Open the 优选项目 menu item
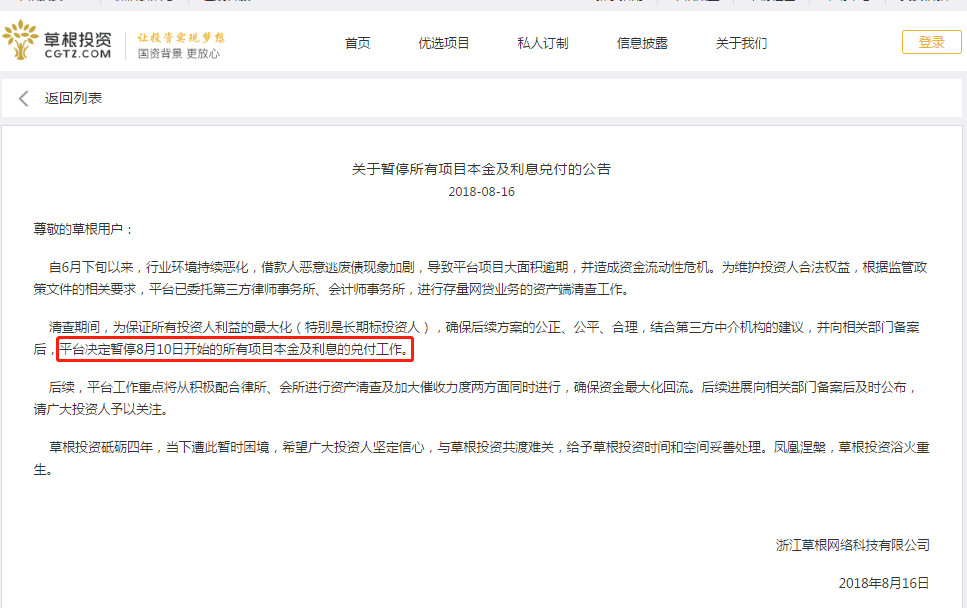The width and height of the screenshot is (967, 608). click(x=443, y=43)
